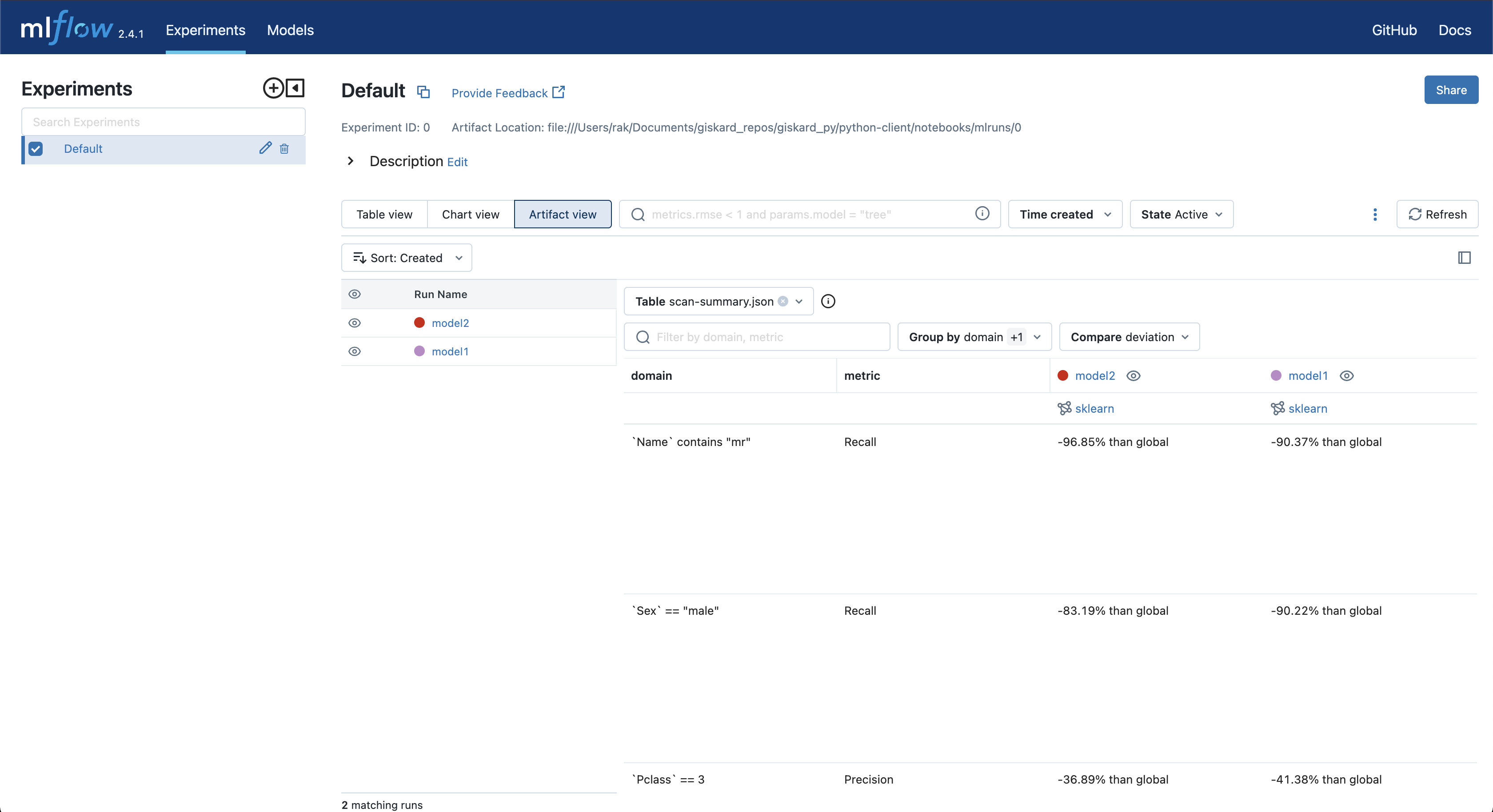This screenshot has height=812, width=1493.
Task: Click the Run Name column header
Action: [440, 295]
